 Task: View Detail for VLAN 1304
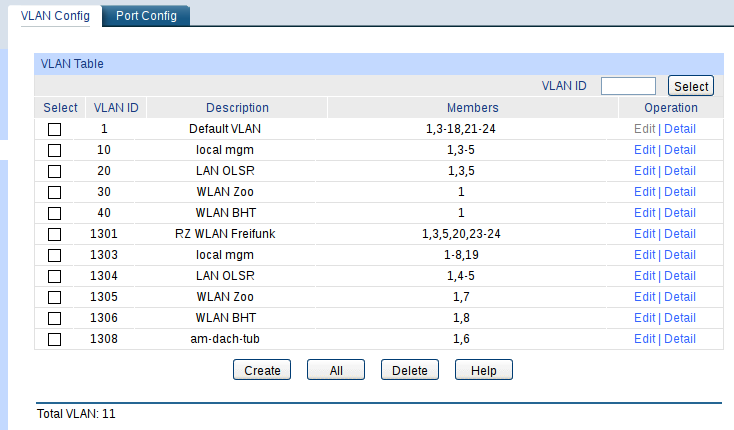tap(680, 276)
